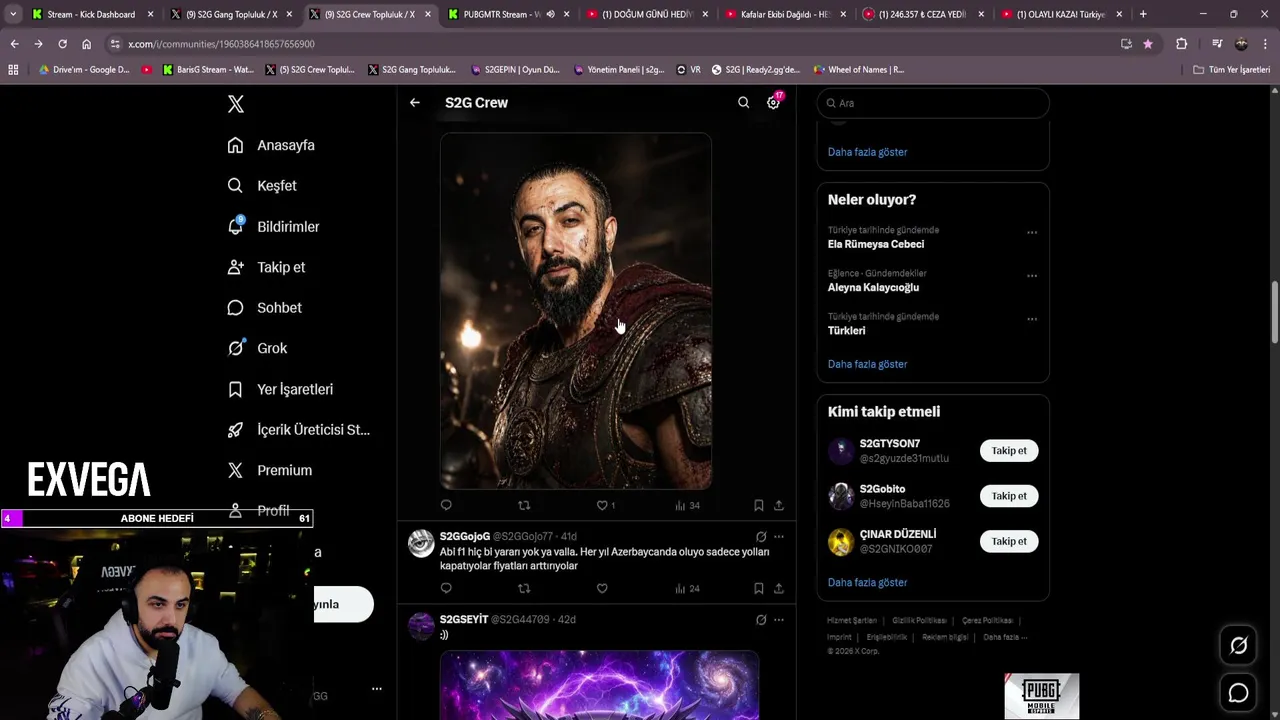Open a new browser tab
The image size is (1280, 720).
(1143, 14)
